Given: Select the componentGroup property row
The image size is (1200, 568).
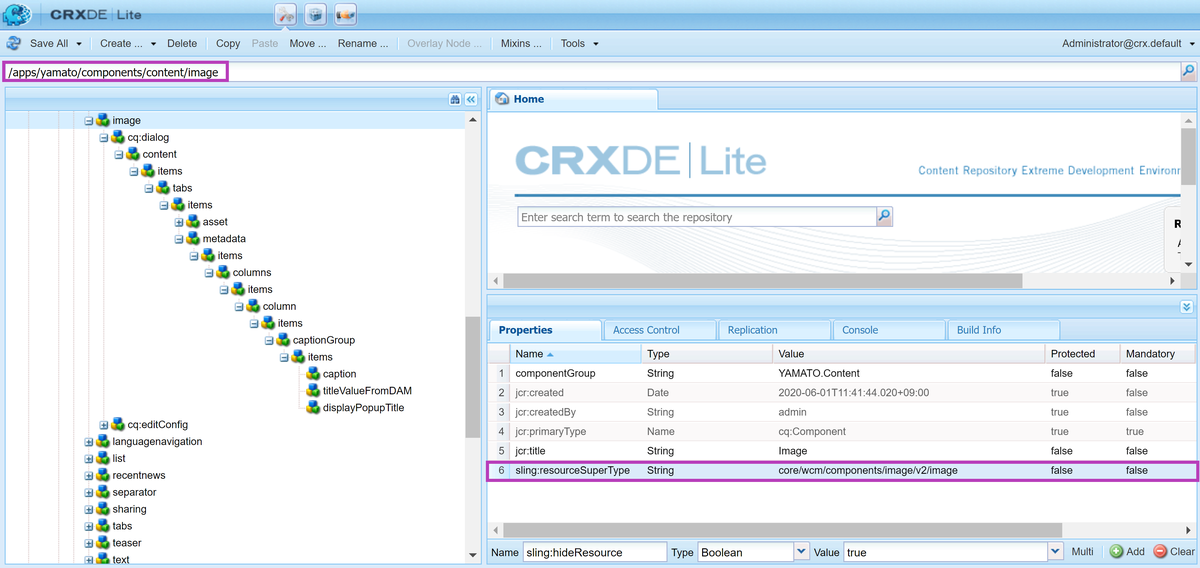Looking at the screenshot, I should click(841, 373).
